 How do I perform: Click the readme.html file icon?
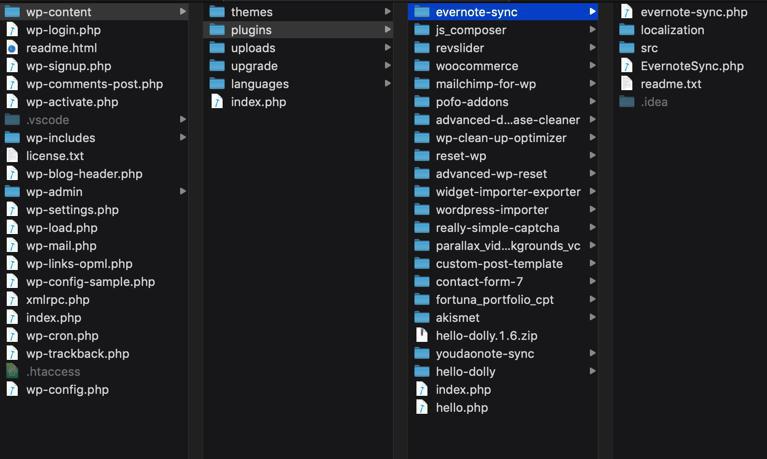(12, 48)
